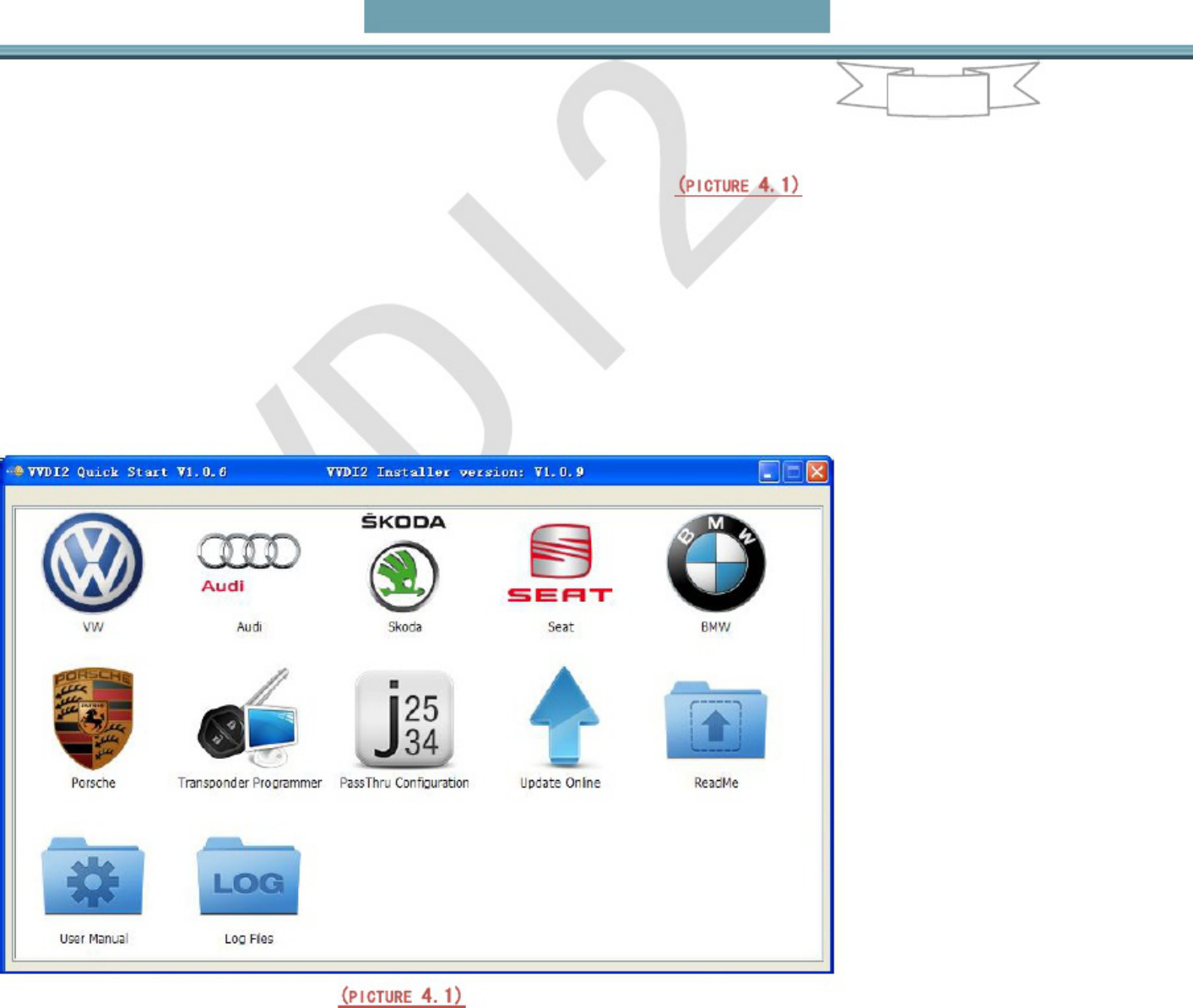Launch the BMW roundel icon
Image resolution: width=1193 pixels, height=1008 pixels.
[x=716, y=562]
